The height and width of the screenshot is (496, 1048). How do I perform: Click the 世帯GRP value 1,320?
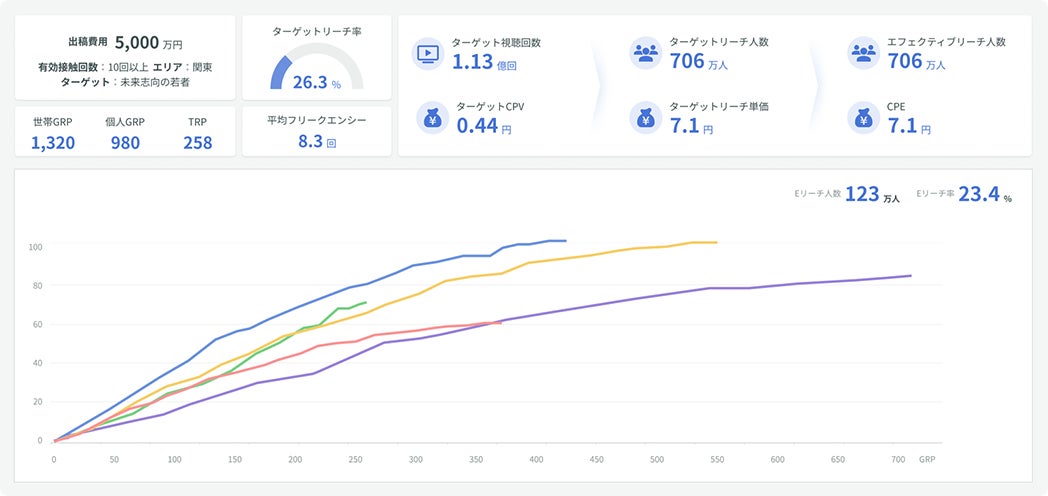pyautogui.click(x=53, y=142)
